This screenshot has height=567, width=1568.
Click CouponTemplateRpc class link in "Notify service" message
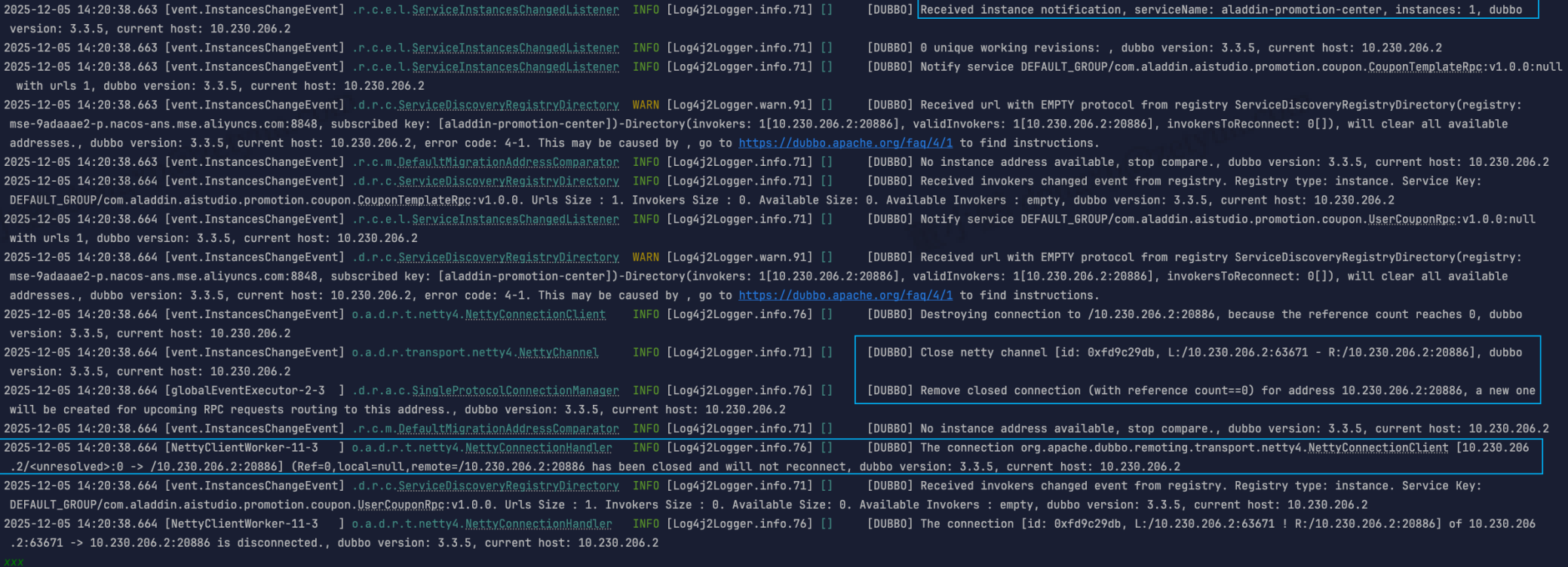(1425, 66)
